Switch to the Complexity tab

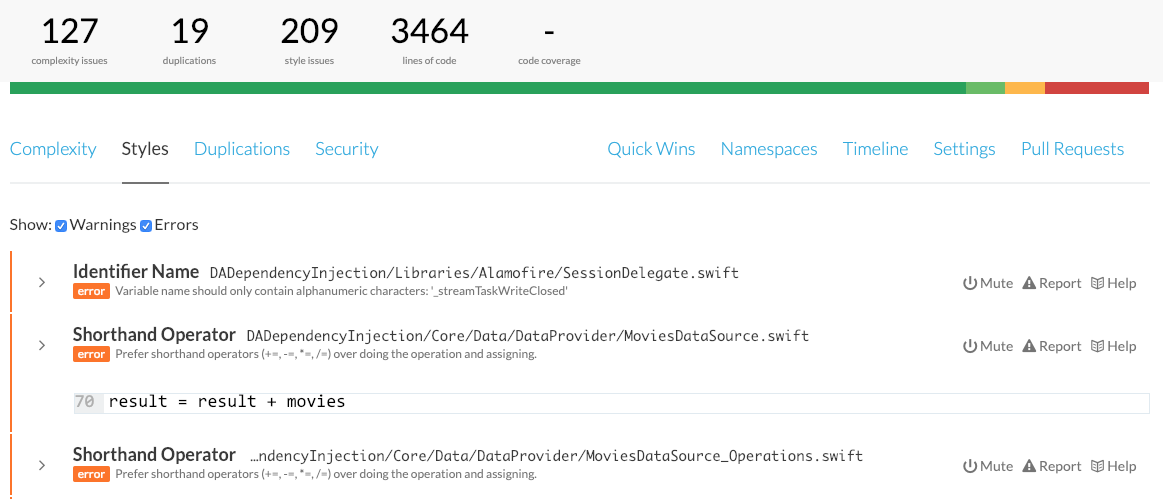(x=53, y=149)
